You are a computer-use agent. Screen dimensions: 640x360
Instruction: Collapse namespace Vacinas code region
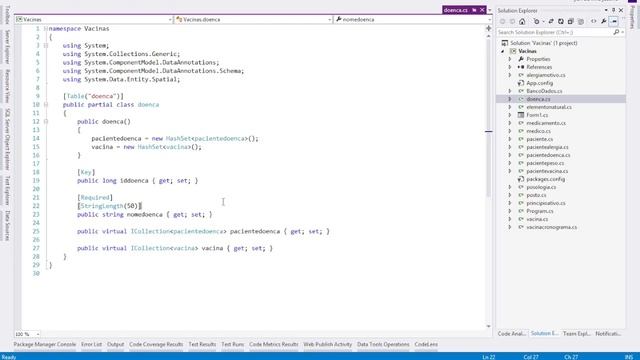coord(46,29)
